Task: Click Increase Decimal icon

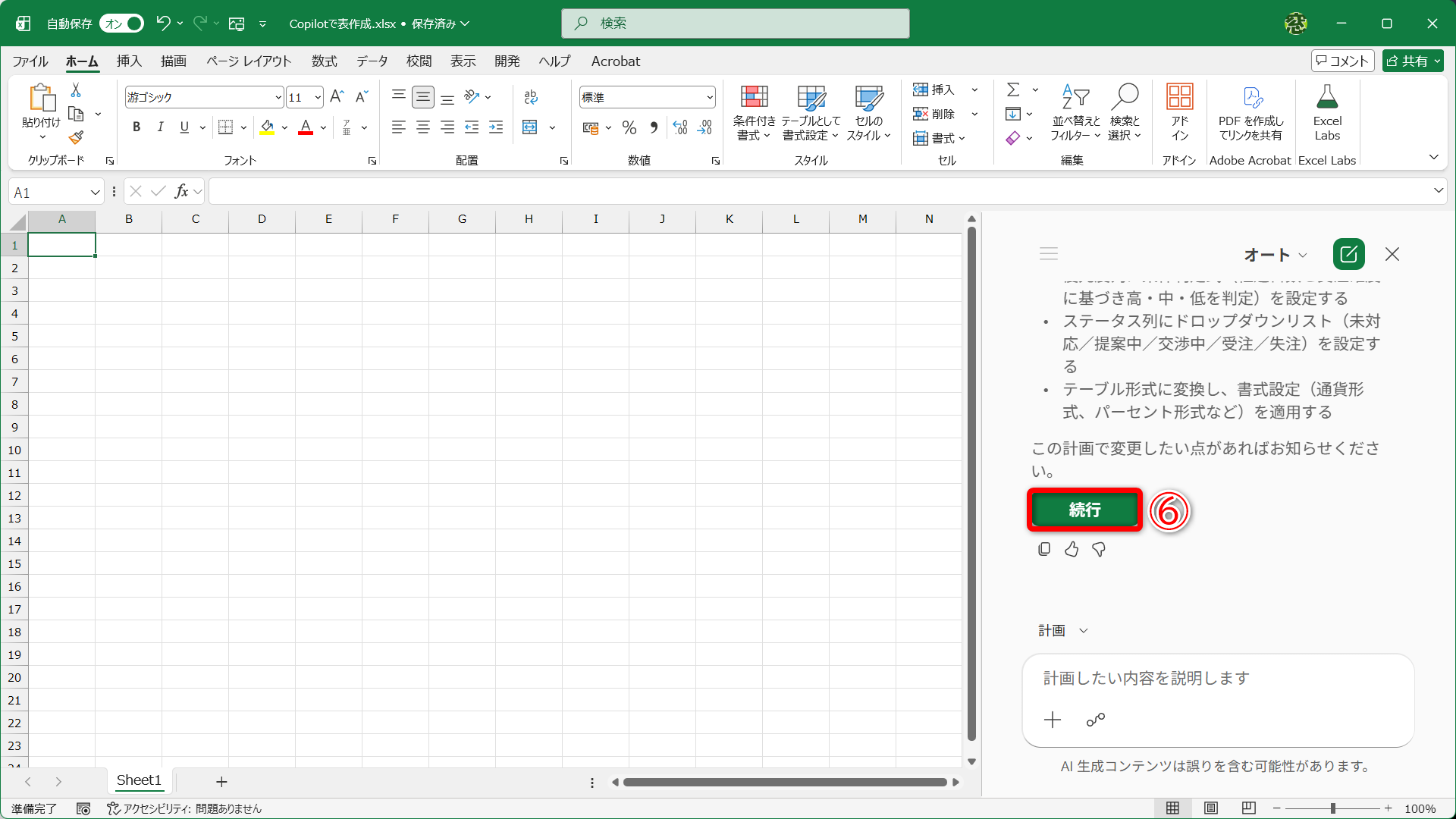Action: (x=680, y=127)
